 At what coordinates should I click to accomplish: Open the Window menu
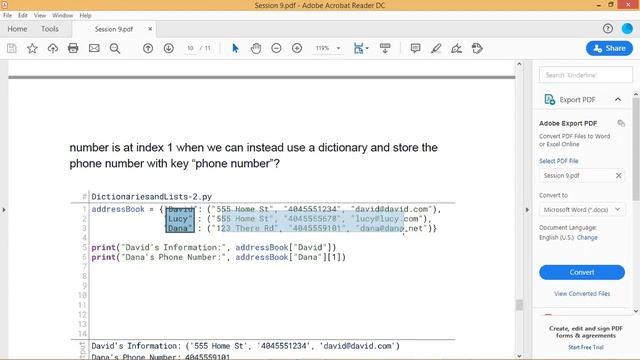click(x=62, y=16)
